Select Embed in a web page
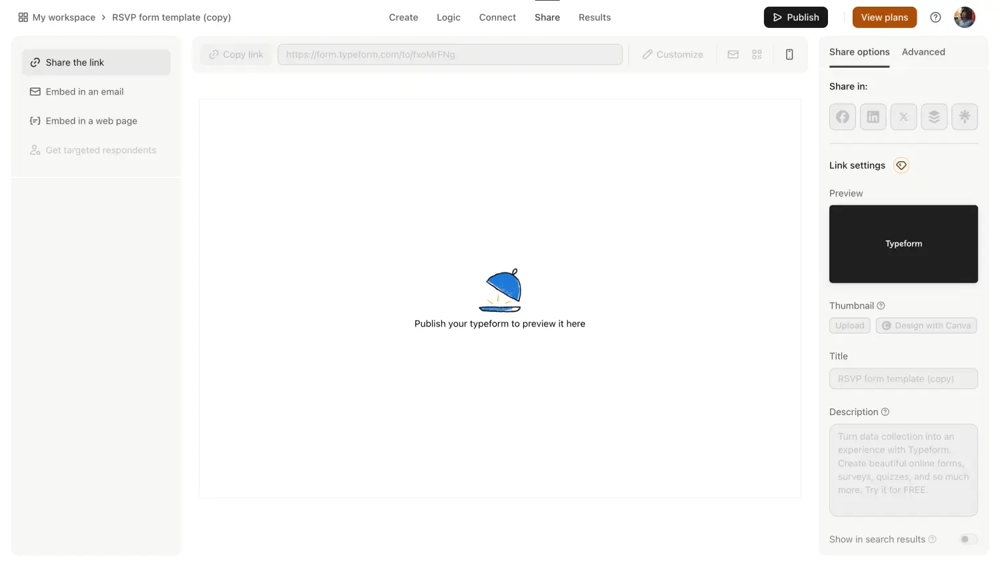This screenshot has width=1000, height=565. (x=91, y=121)
